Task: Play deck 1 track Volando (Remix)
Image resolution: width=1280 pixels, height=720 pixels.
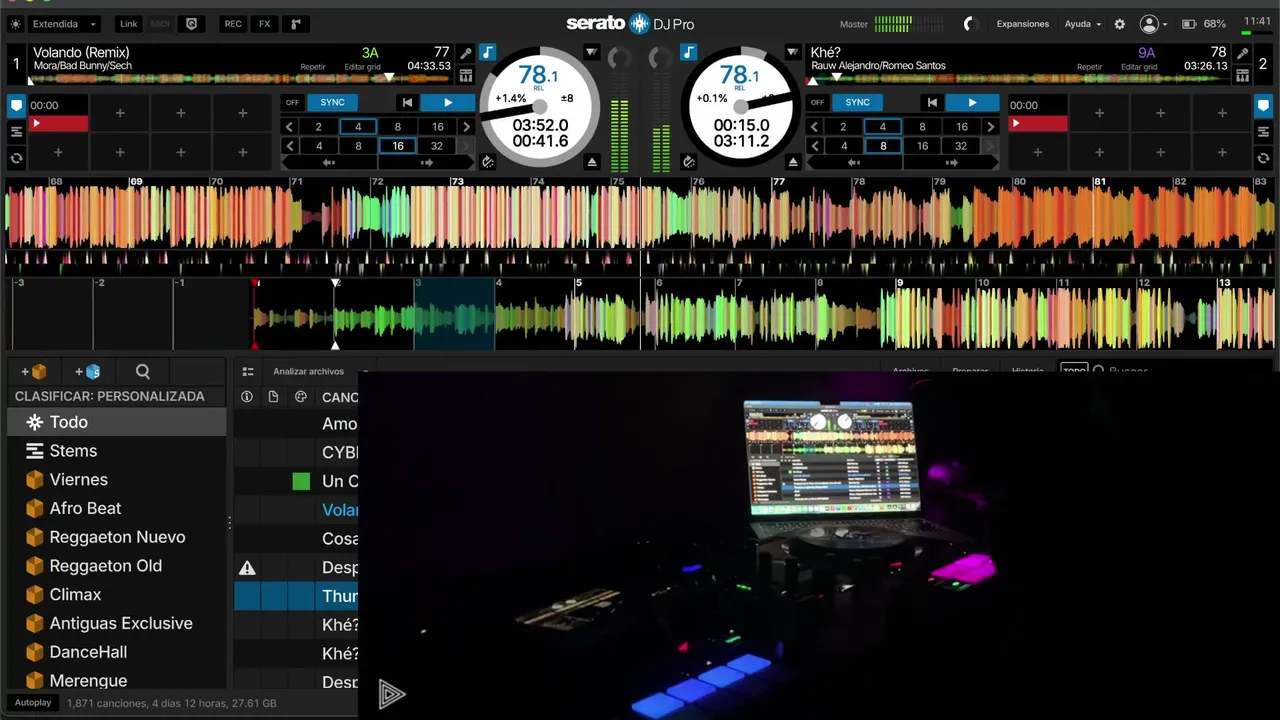Action: [x=447, y=102]
